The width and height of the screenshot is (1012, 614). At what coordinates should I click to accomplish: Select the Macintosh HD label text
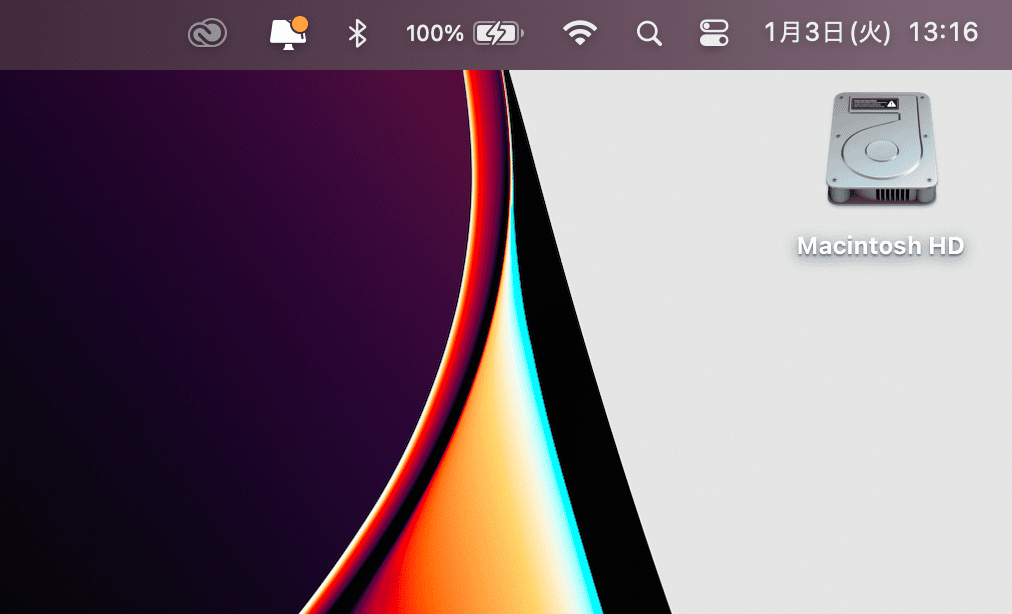[x=881, y=245]
